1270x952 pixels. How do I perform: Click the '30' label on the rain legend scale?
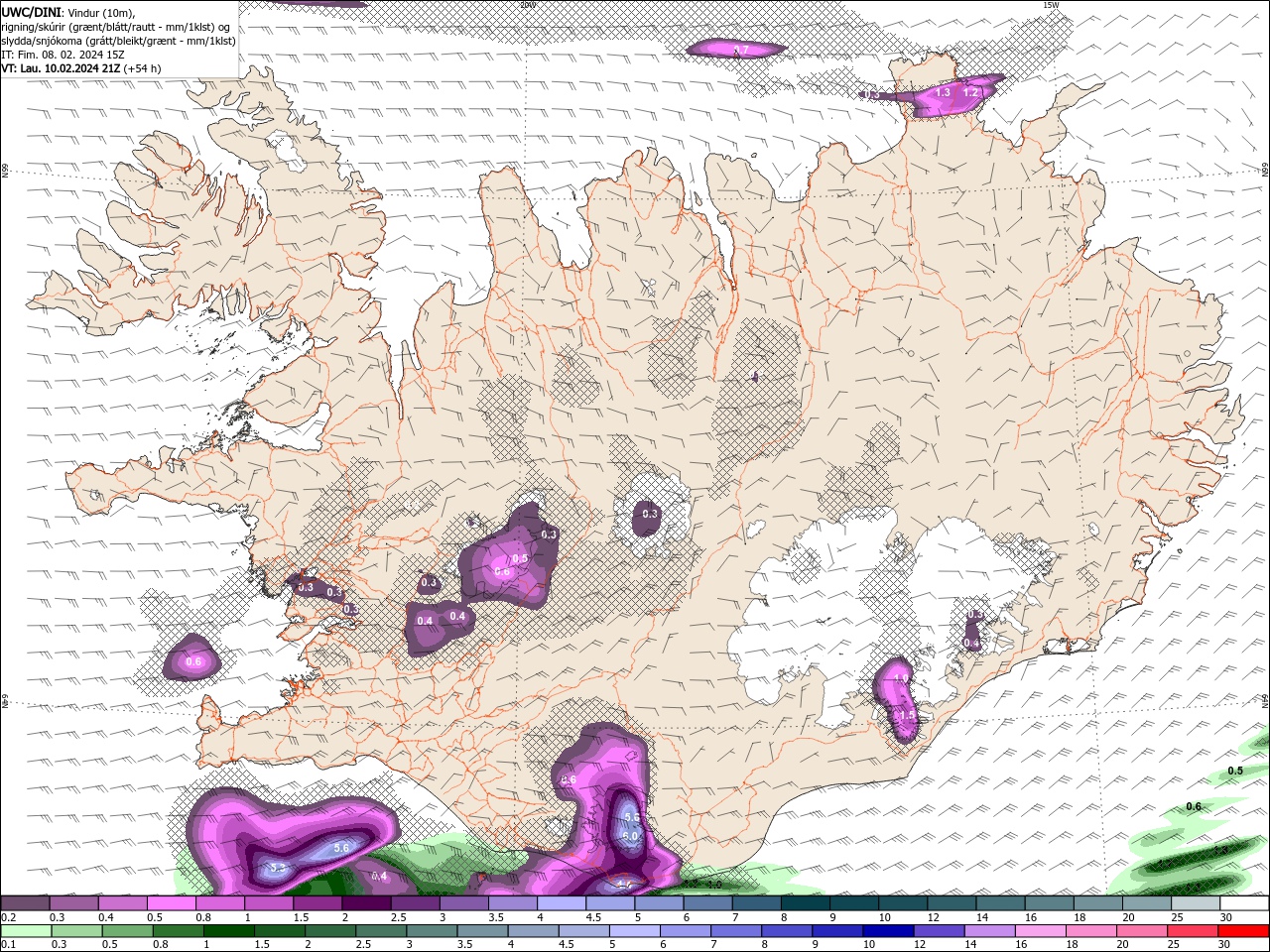(x=1225, y=944)
